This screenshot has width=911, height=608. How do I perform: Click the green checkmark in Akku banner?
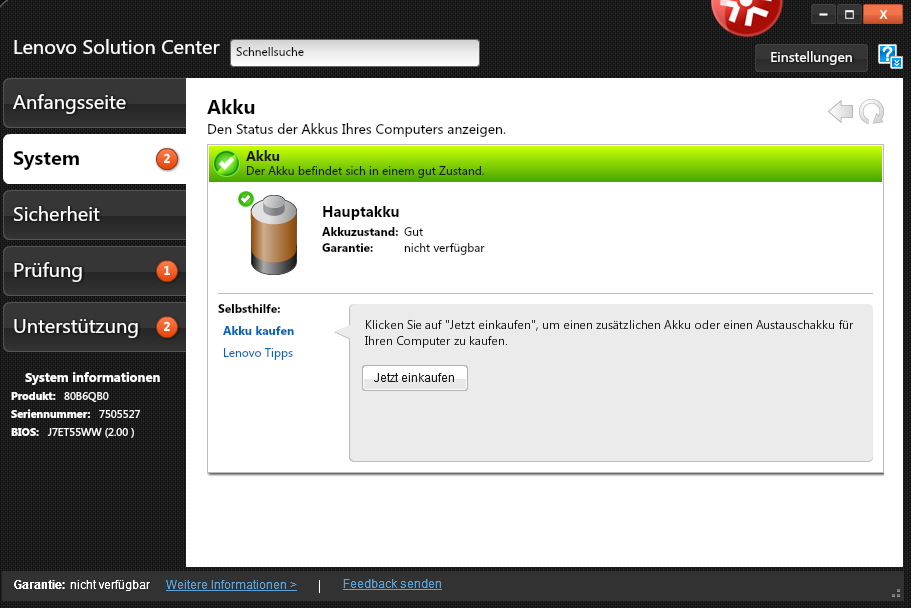(227, 163)
